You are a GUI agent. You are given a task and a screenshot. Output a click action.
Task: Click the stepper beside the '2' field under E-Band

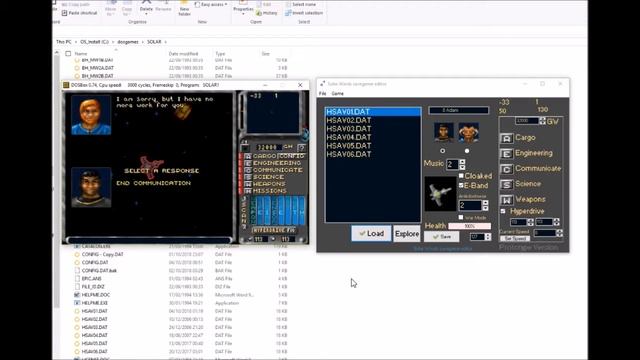pyautogui.click(x=485, y=205)
